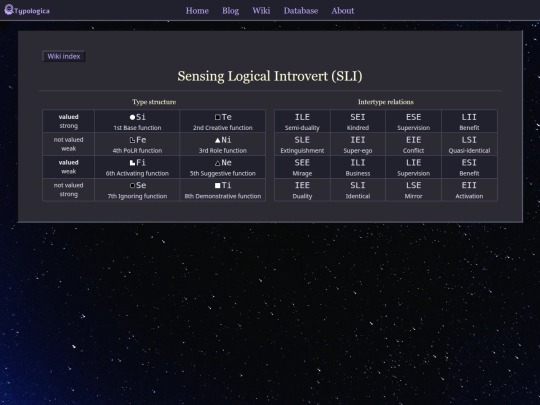Image resolution: width=540 pixels, height=405 pixels.
Task: Select the SLE Extinguishment cell
Action: tap(302, 144)
